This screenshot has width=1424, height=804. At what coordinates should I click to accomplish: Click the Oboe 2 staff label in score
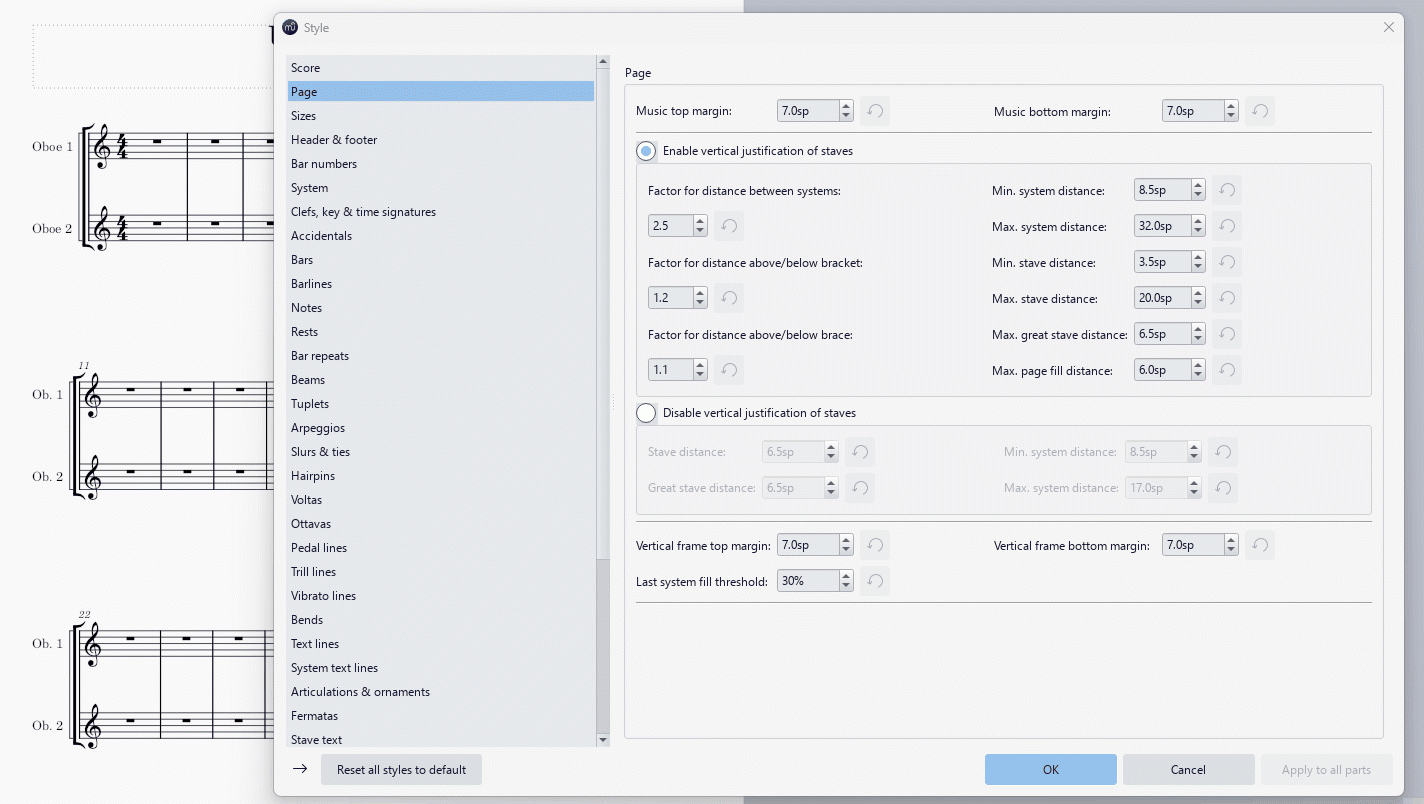52,229
